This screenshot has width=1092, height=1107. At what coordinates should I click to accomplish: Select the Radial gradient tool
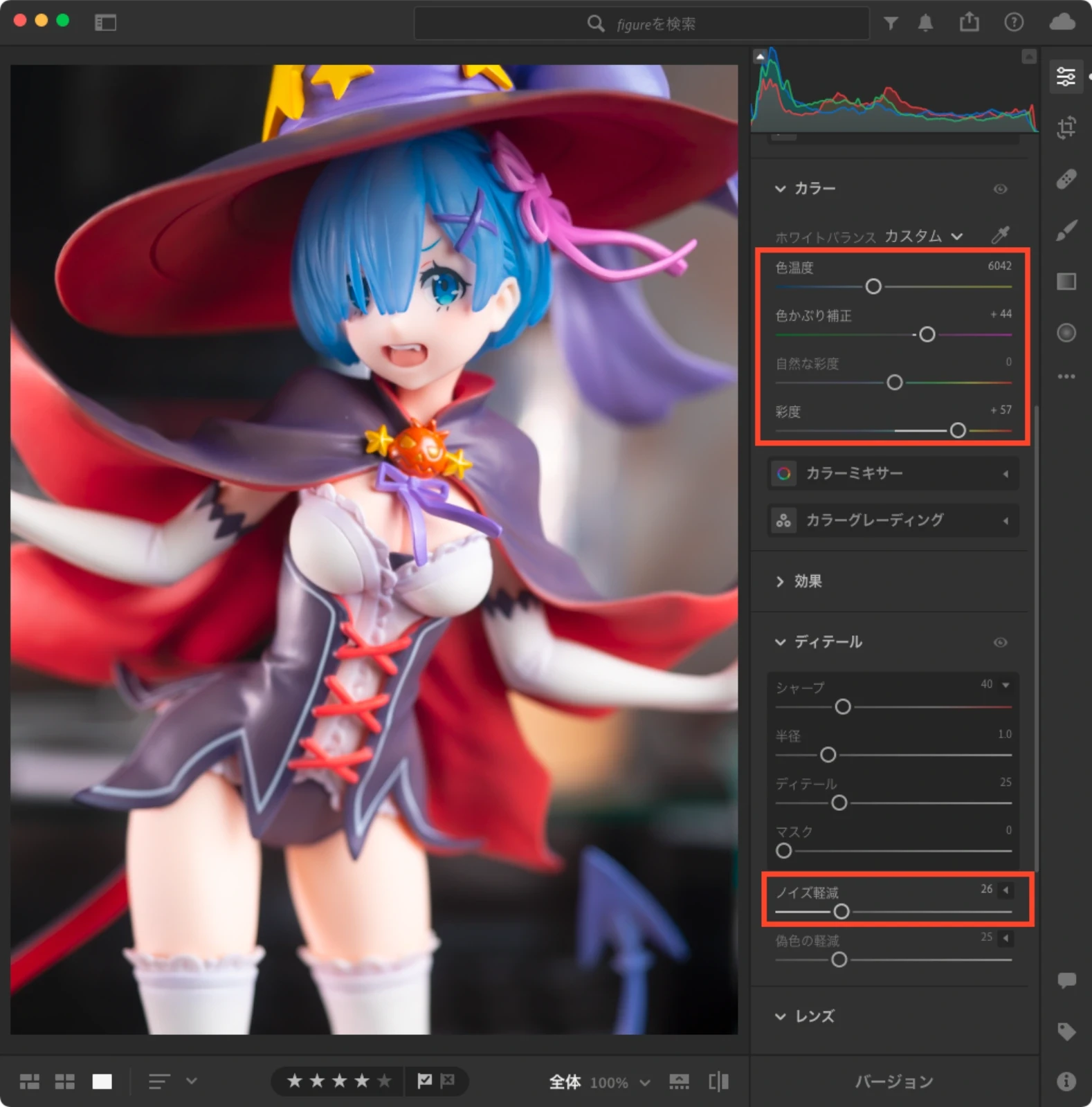(1066, 333)
